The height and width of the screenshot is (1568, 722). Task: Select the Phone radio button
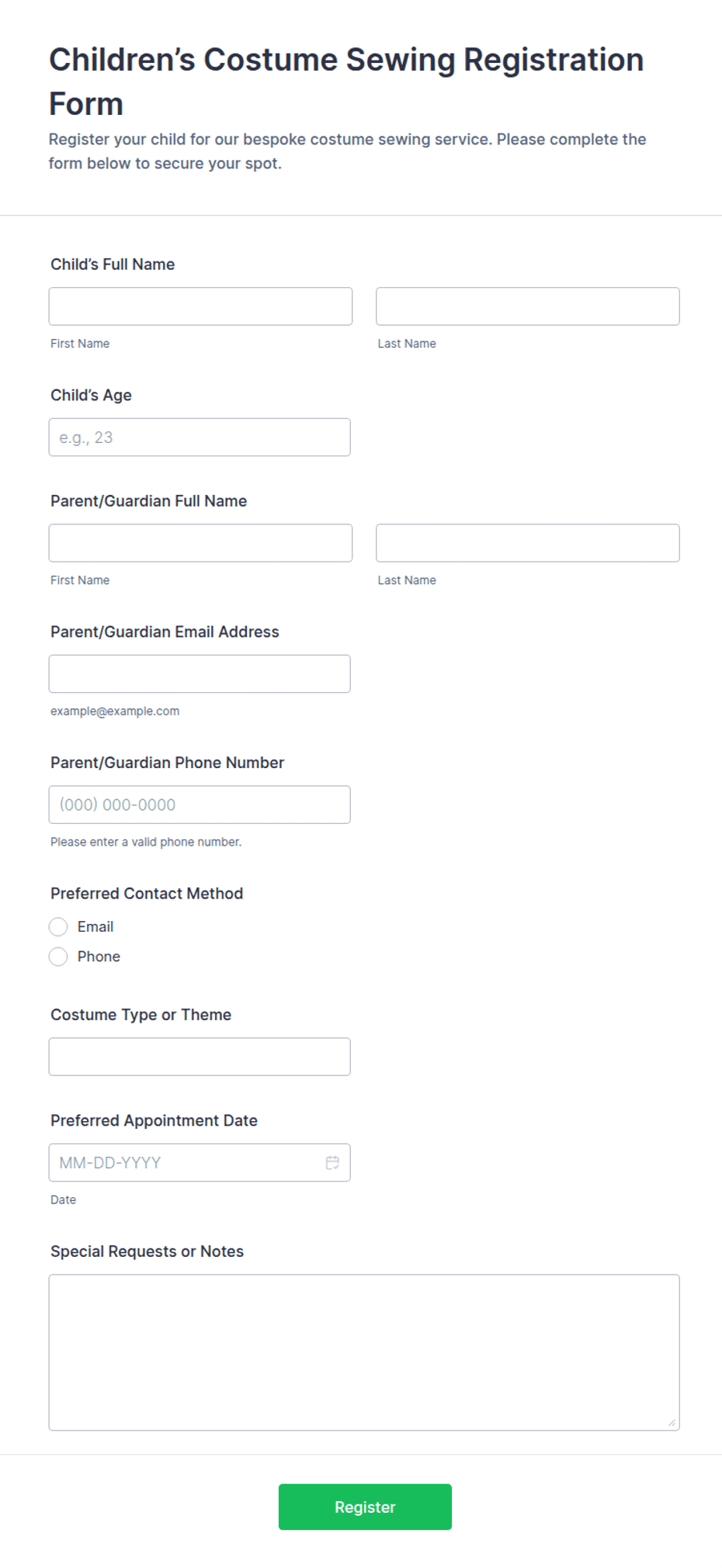[58, 957]
